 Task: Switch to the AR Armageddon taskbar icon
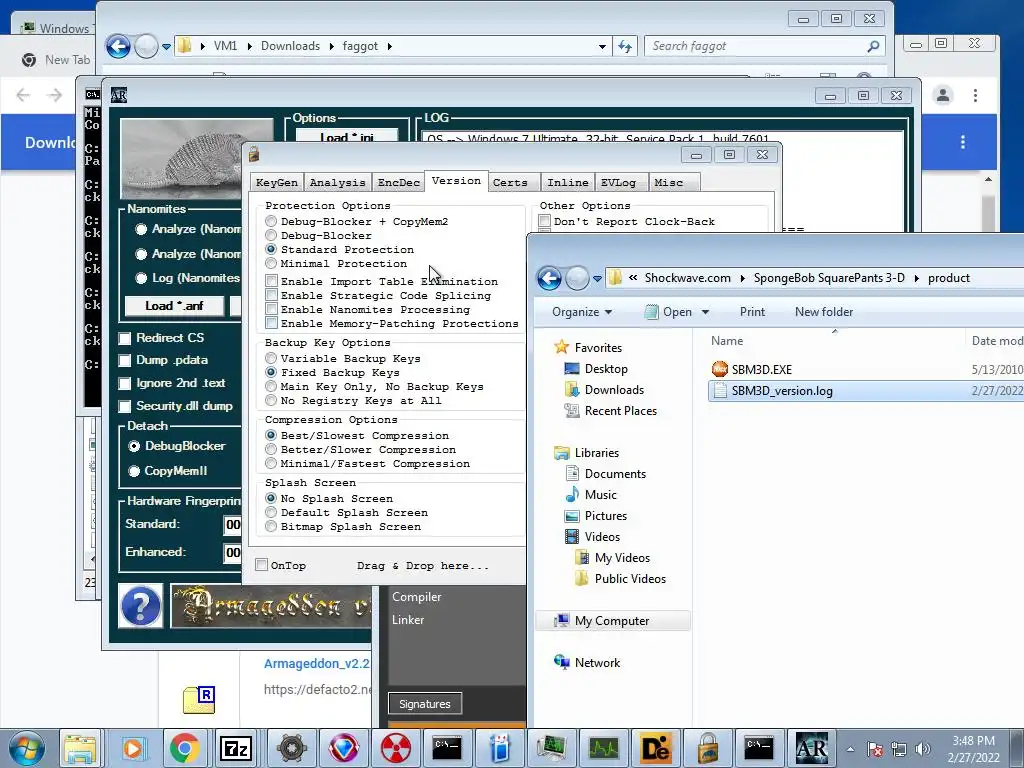[812, 748]
